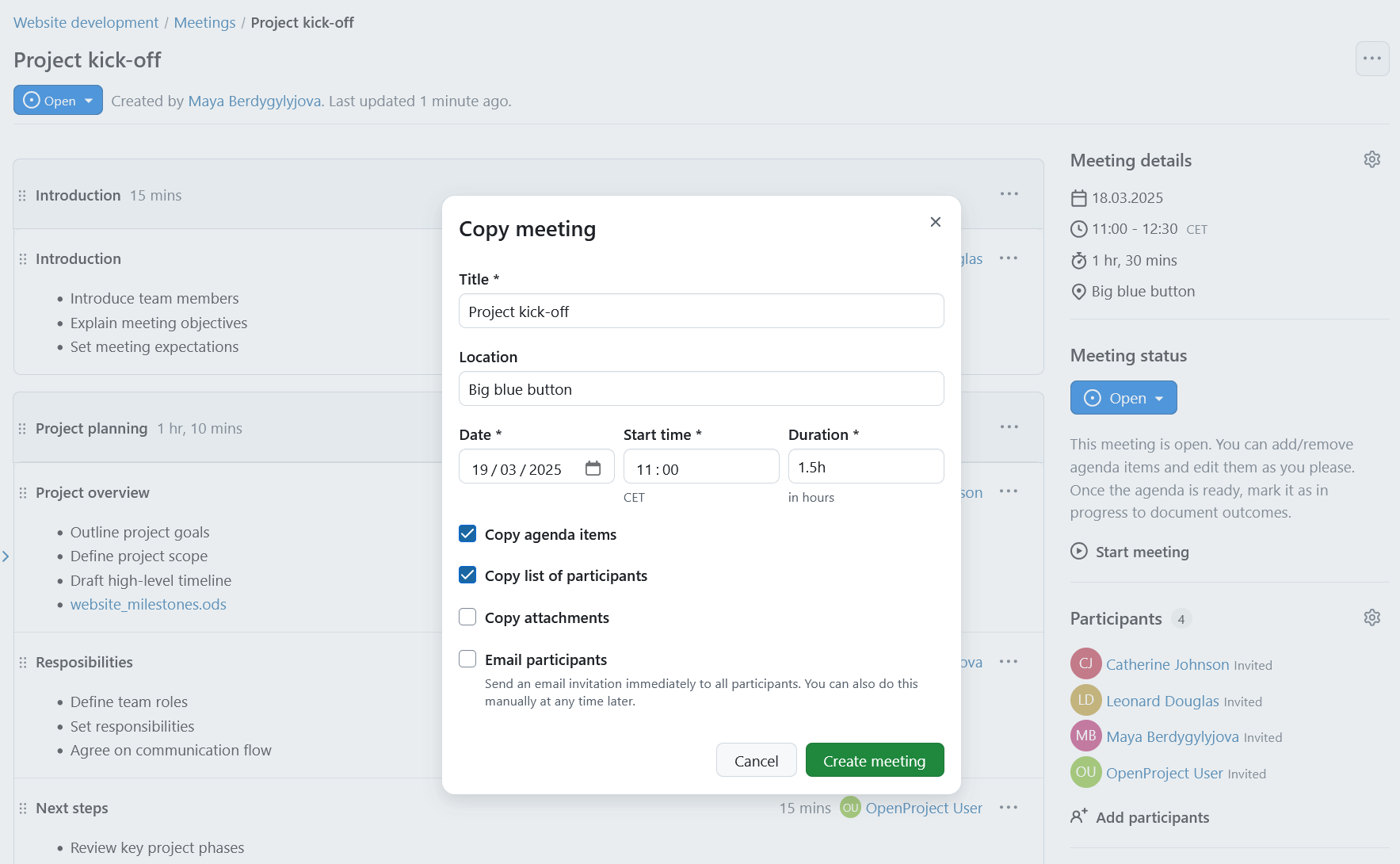Uncheck Copy agenda items

tap(467, 533)
